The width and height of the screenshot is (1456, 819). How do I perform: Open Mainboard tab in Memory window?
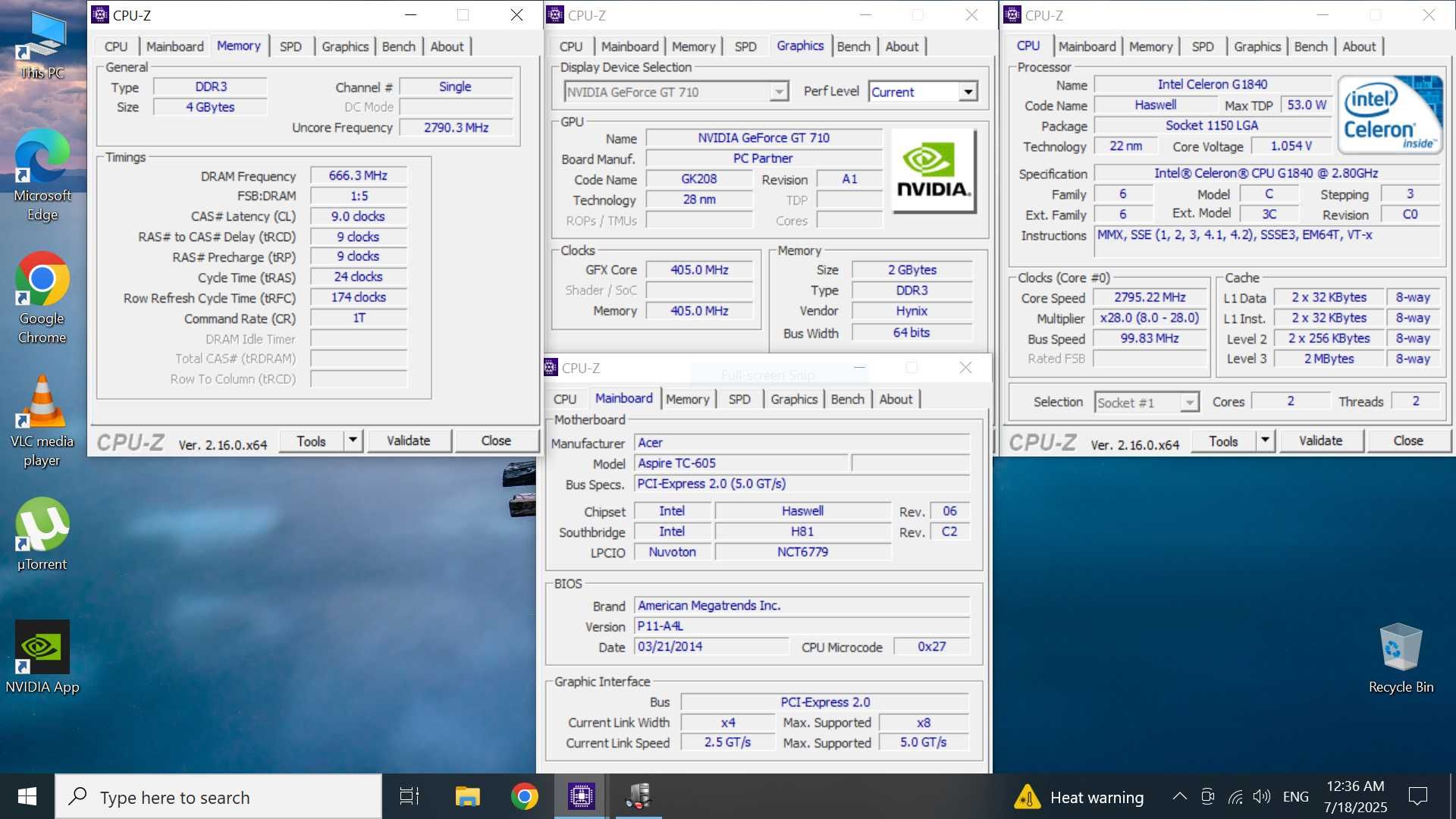pyautogui.click(x=174, y=46)
